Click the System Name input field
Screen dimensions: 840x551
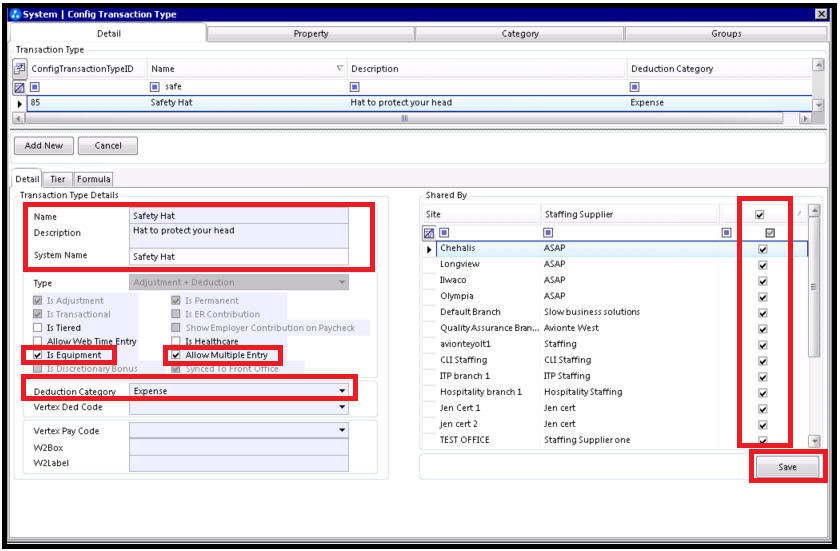239,256
